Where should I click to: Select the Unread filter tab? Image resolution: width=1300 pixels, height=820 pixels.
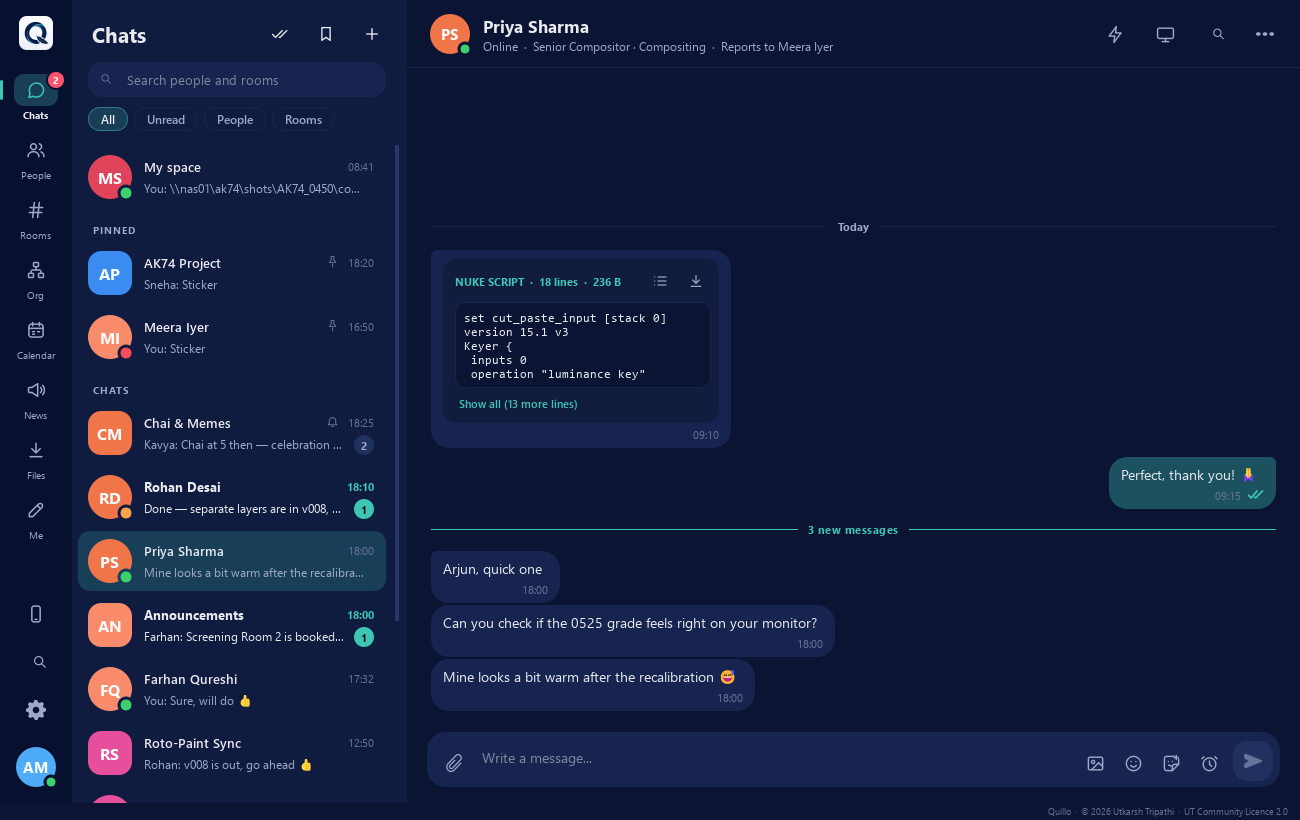coord(166,119)
